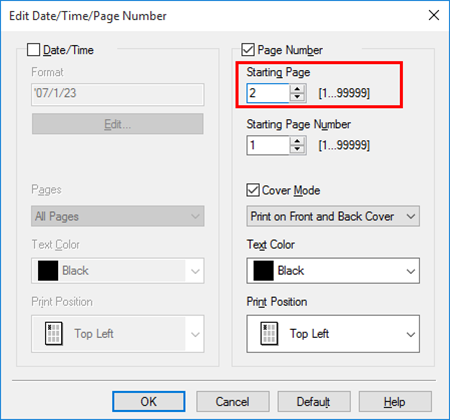This screenshot has height=420, width=450.
Task: Close the Edit Date/Time/Page Number dialog
Action: click(434, 15)
